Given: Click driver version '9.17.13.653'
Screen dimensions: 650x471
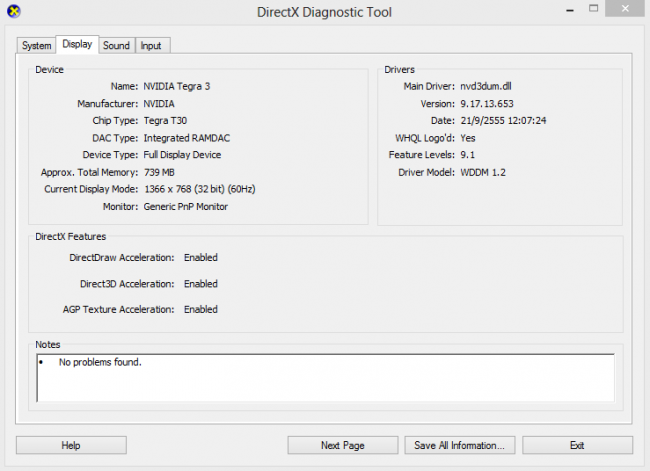Looking at the screenshot, I should pyautogui.click(x=487, y=104).
